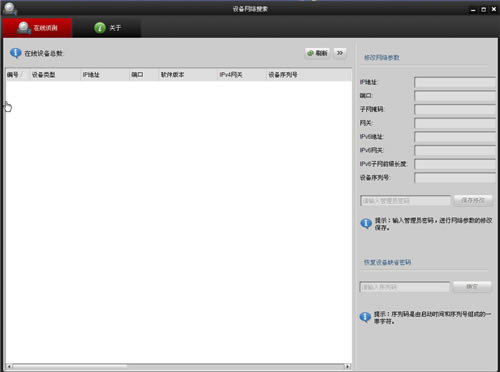Click the 确定 confirm button
Viewport: 500px width, 372px height.
pyautogui.click(x=472, y=287)
